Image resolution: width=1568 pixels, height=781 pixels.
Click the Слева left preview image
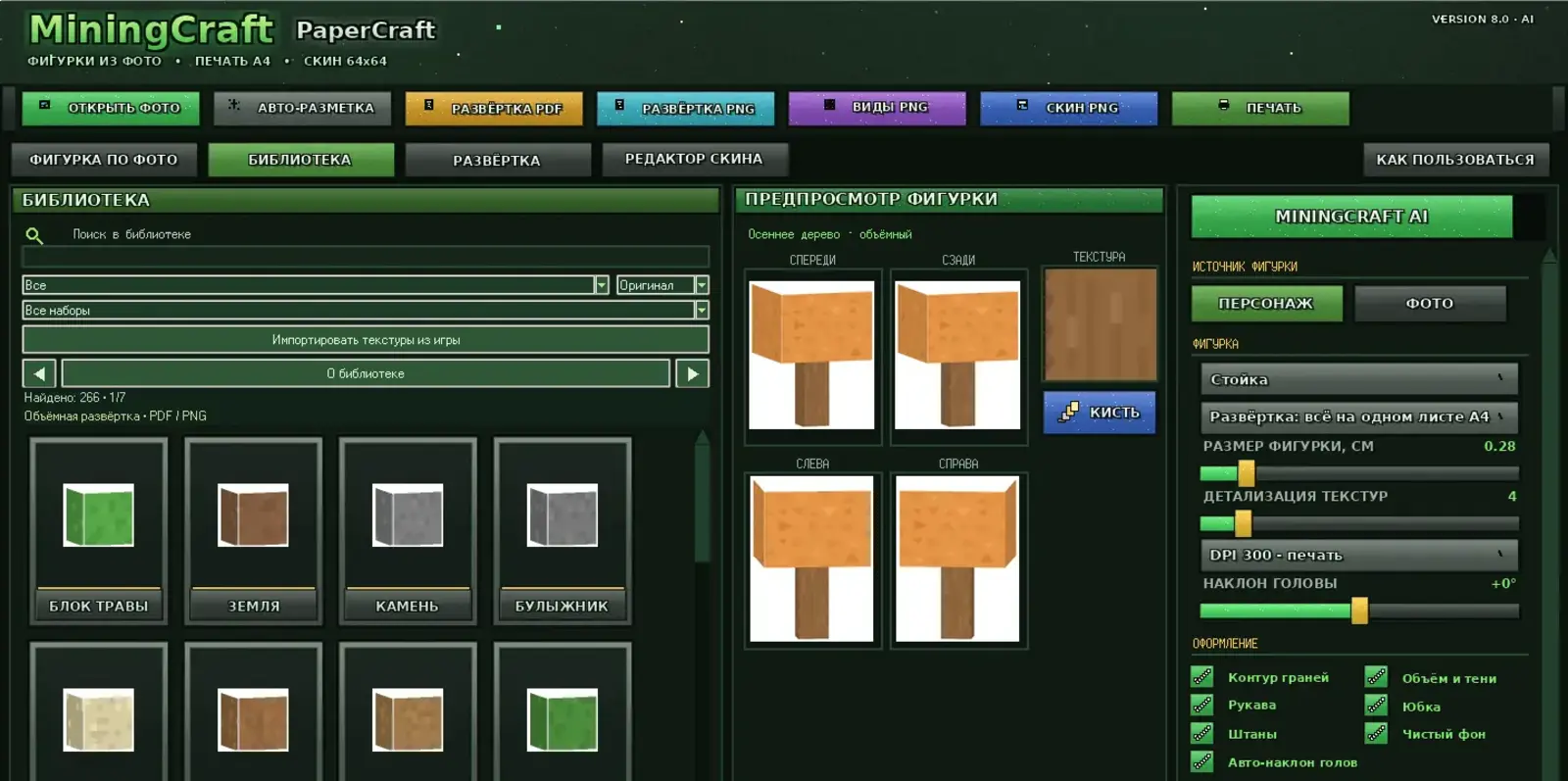click(x=811, y=559)
